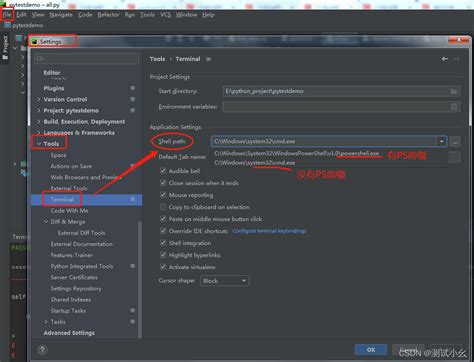Click project-level icon beside Startup Tasks
474x362 pixels.
pos(133,310)
